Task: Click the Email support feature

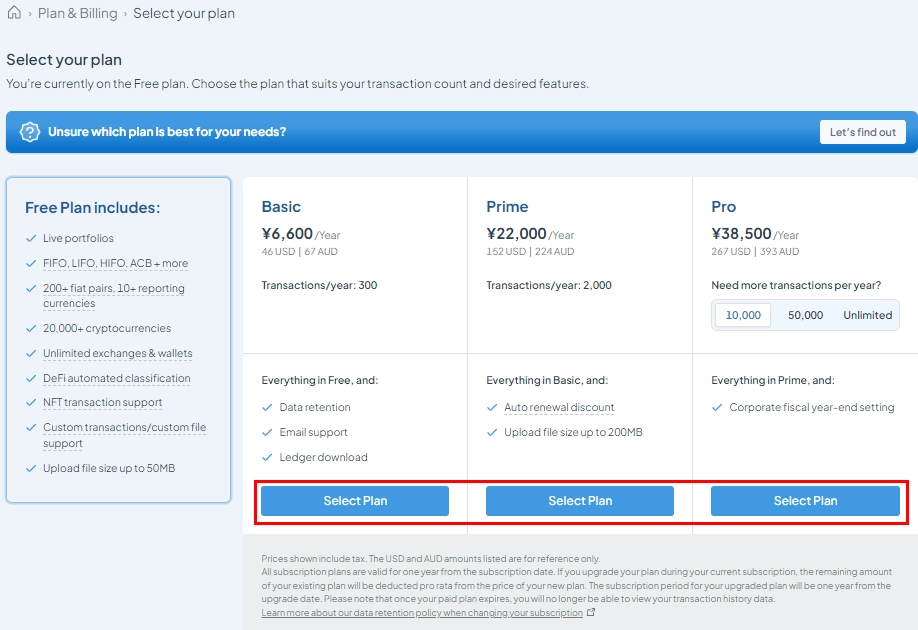Action: point(313,432)
